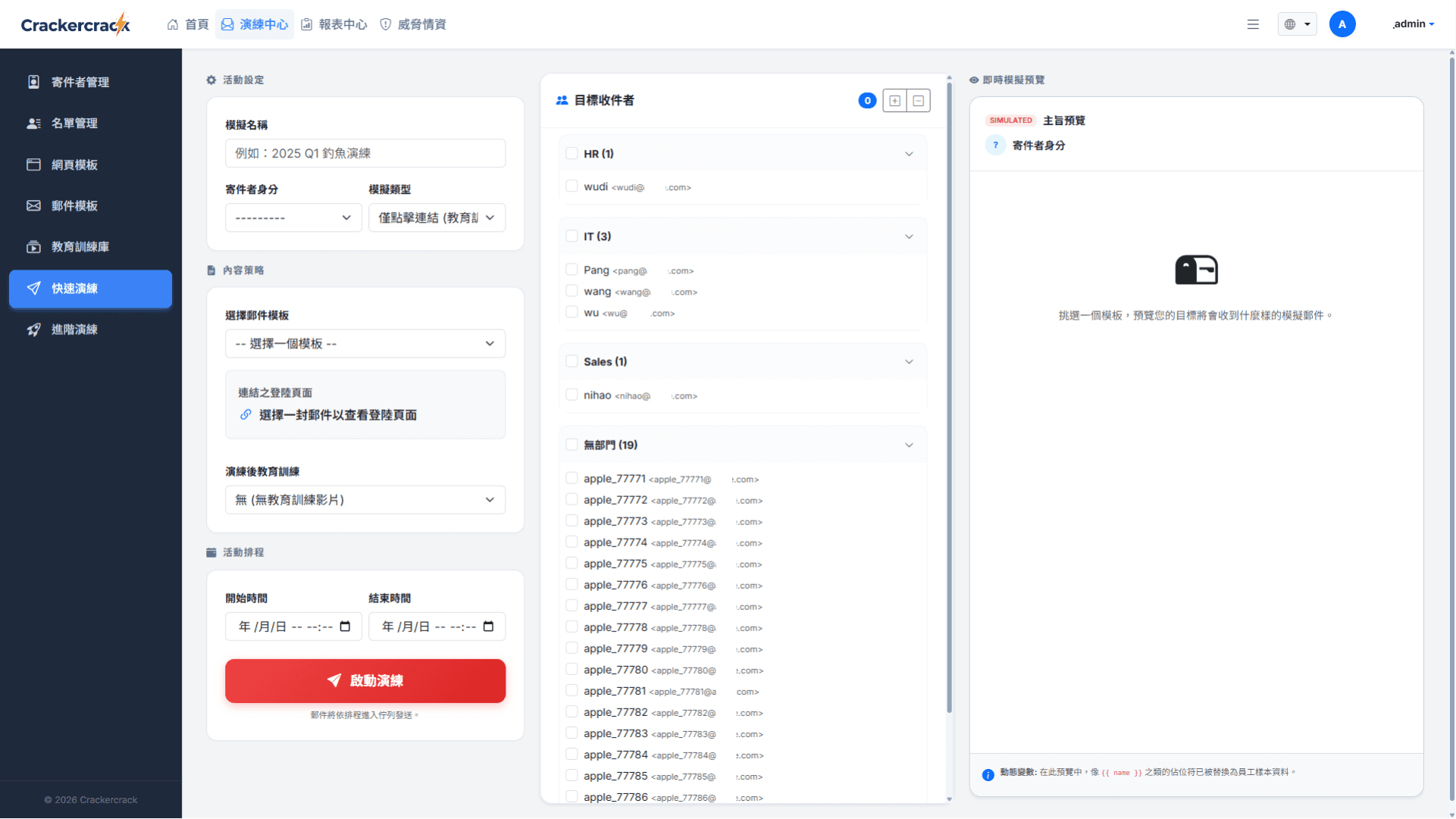The height and width of the screenshot is (819, 1456).
Task: Check the wu recipient checkbox
Action: [x=571, y=312]
